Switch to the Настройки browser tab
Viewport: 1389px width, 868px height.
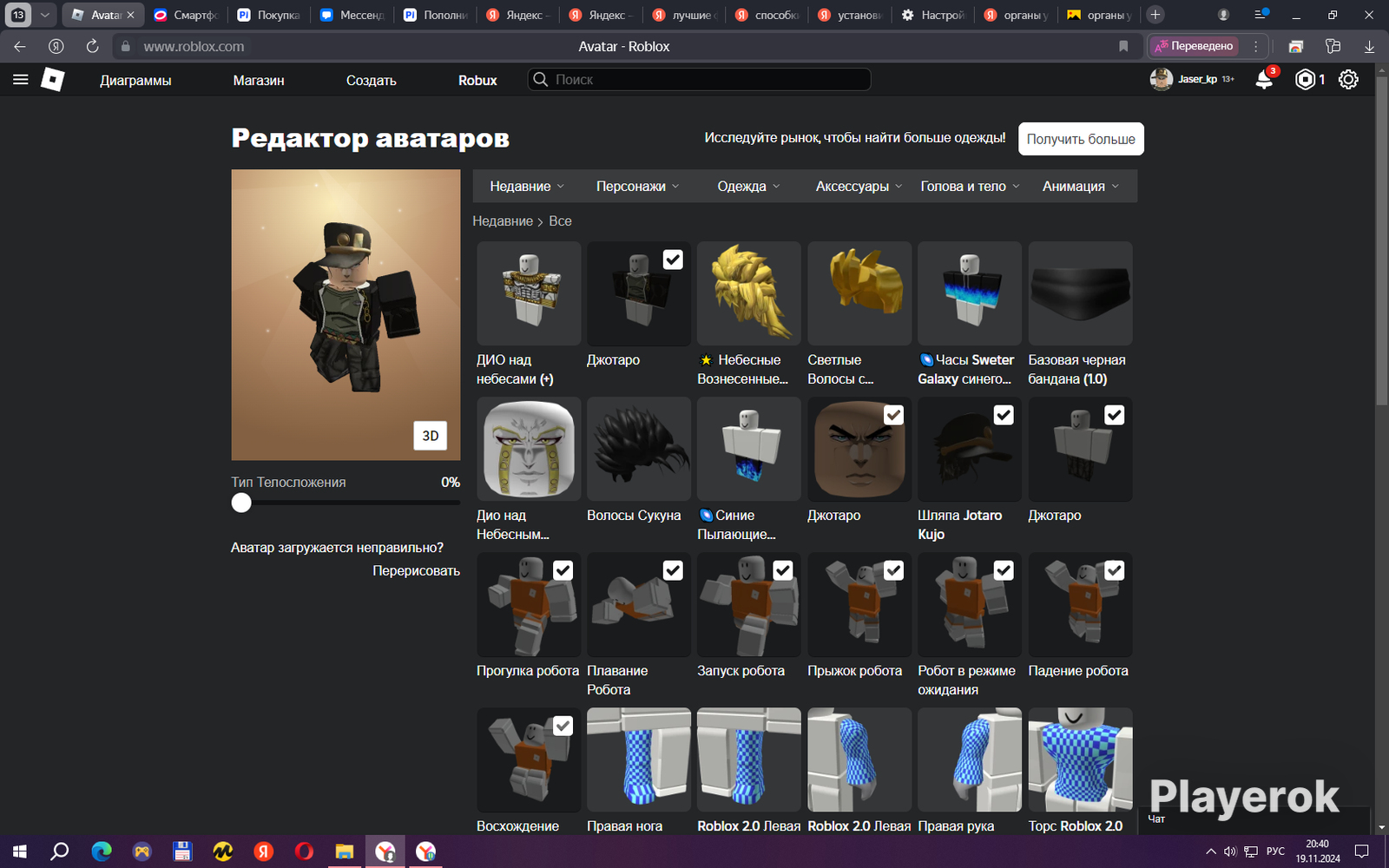tap(933, 15)
